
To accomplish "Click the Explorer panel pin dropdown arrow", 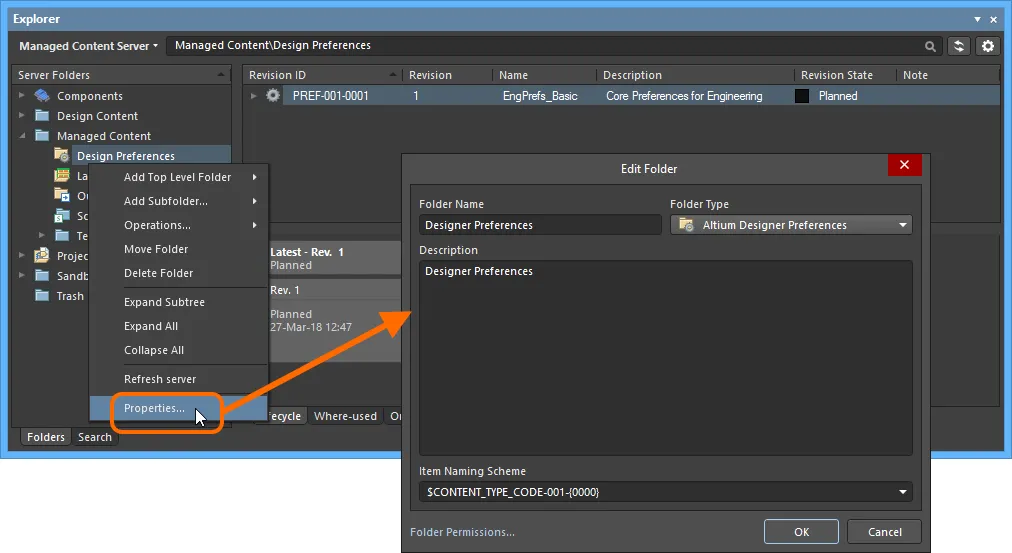I will [x=977, y=19].
